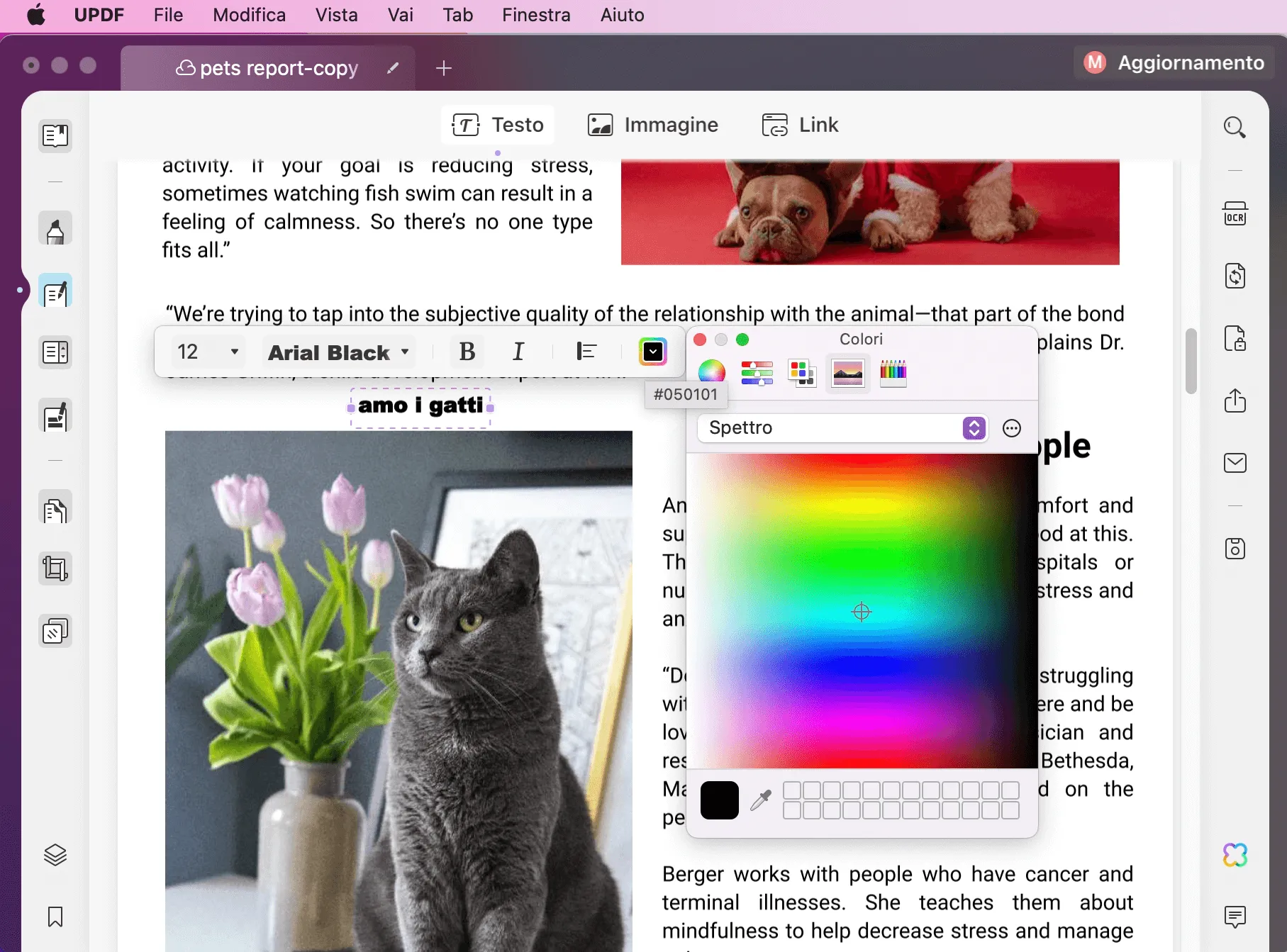The height and width of the screenshot is (952, 1287).
Task: Click the Aggiornamento upgrade button
Action: pyautogui.click(x=1174, y=62)
